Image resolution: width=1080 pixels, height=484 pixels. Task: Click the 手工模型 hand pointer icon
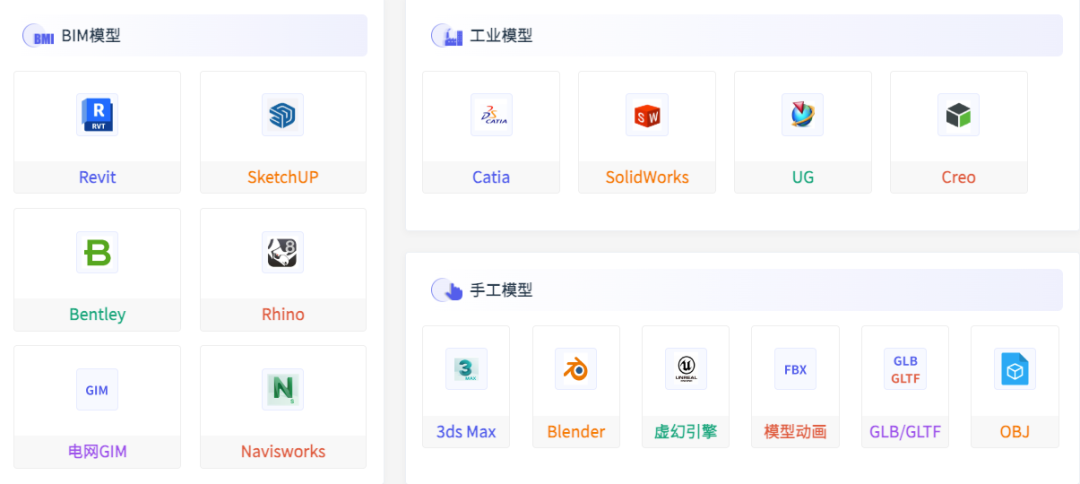point(448,290)
